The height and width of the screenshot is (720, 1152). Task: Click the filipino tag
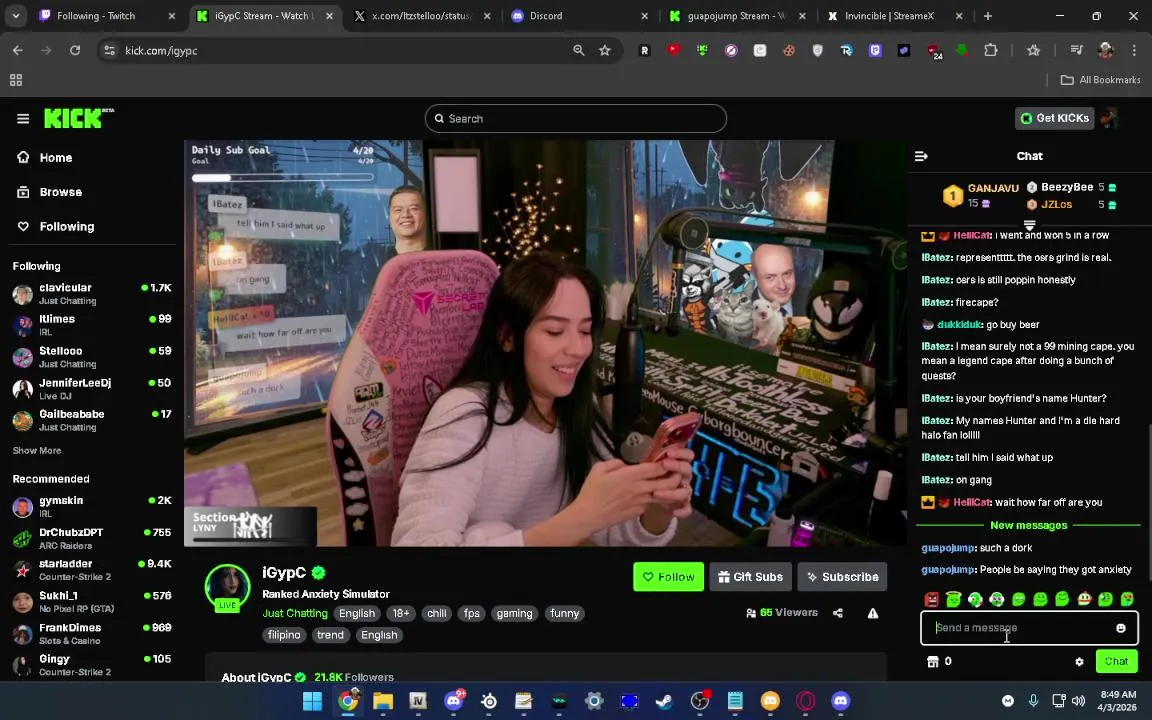point(284,635)
